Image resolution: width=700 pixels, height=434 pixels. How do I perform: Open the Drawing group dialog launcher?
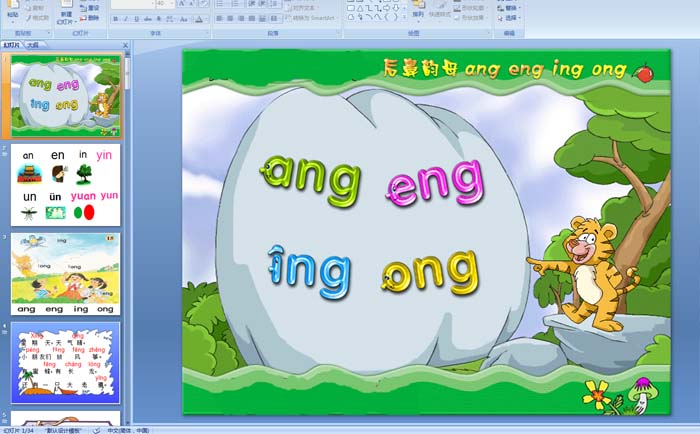(x=489, y=33)
